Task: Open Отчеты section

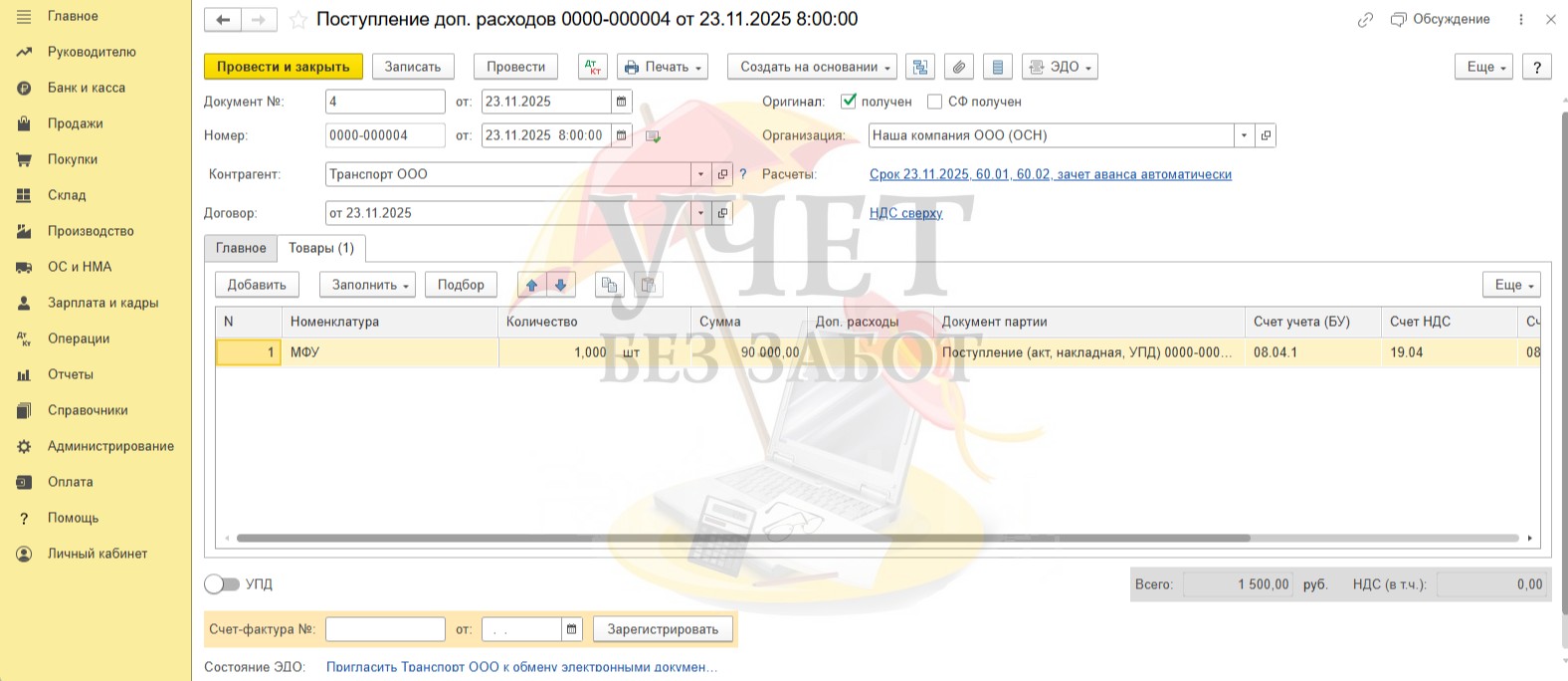Action: coord(71,374)
